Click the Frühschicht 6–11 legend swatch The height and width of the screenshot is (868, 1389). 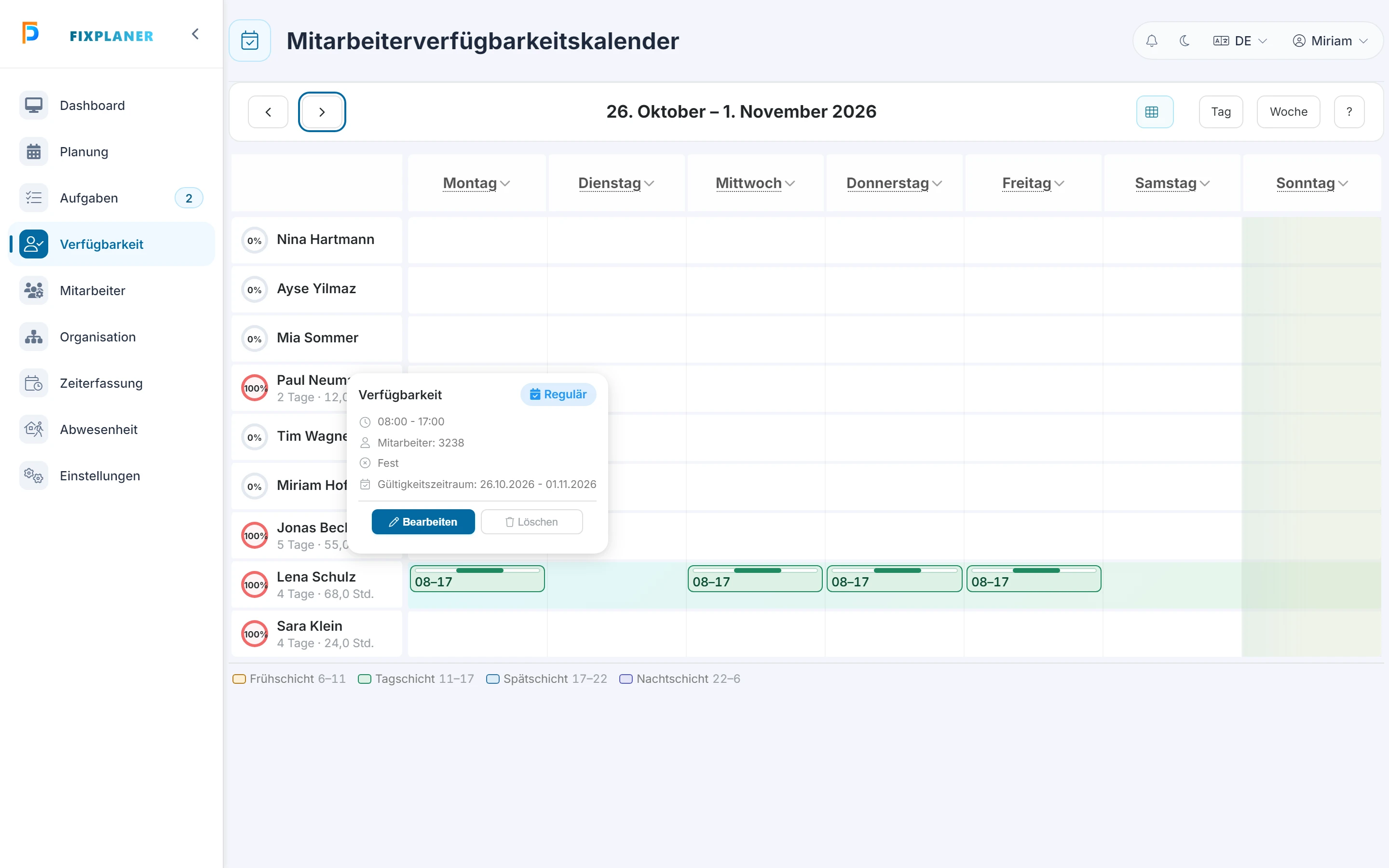click(x=239, y=679)
